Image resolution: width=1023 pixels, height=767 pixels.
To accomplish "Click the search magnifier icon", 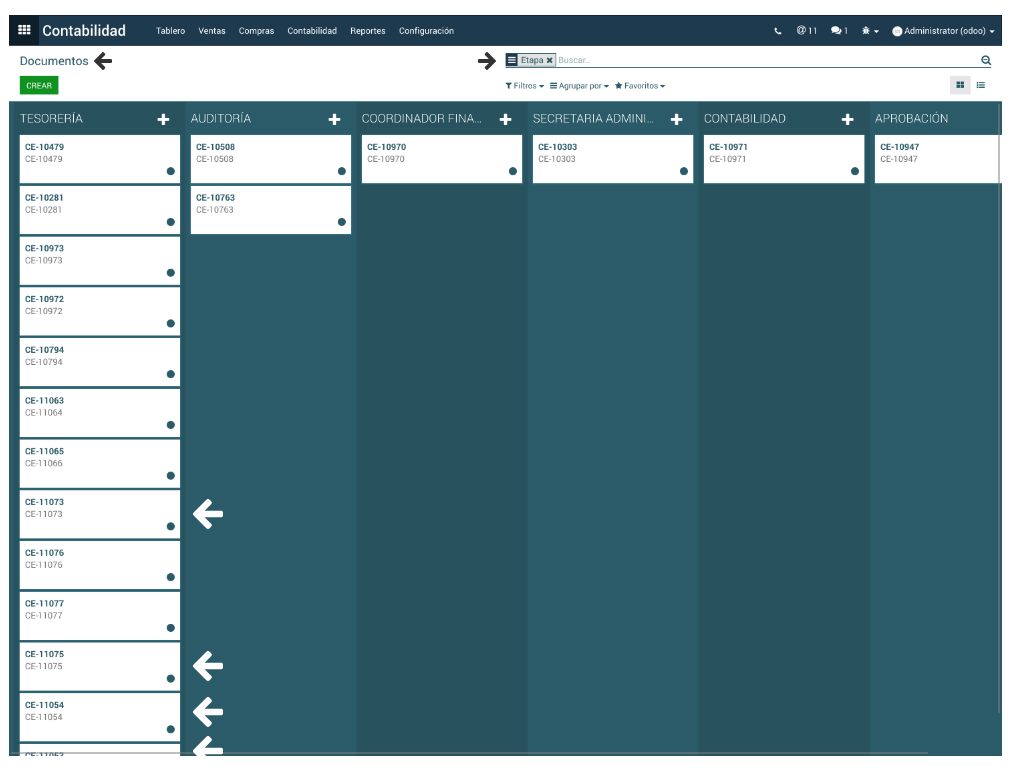I will tap(986, 61).
